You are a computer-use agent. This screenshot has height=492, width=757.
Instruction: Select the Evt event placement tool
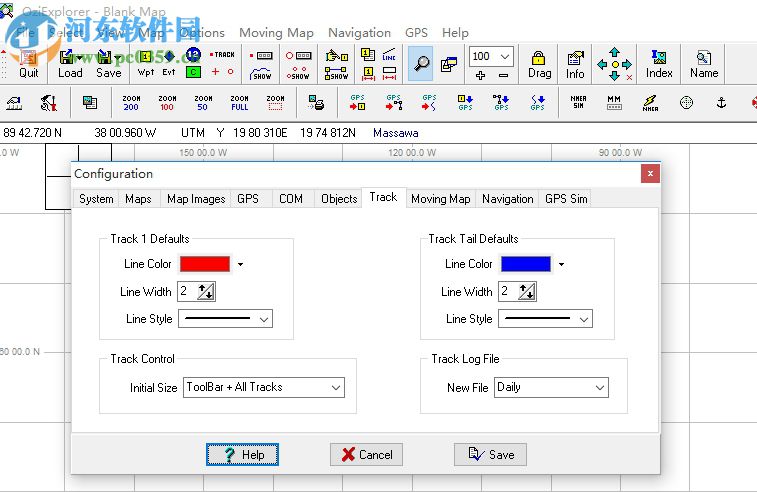pos(169,64)
